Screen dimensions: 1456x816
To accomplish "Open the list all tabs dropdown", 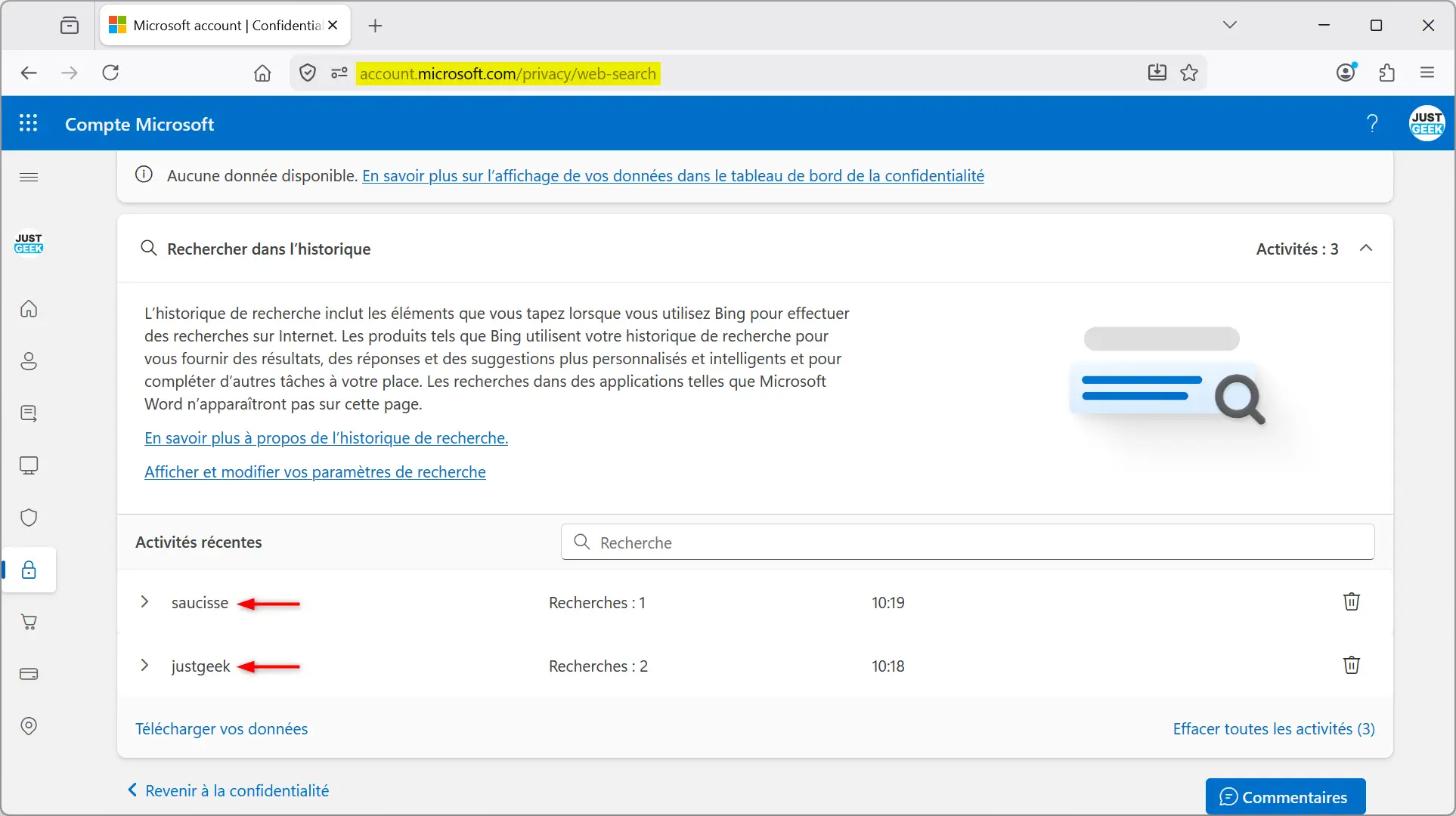I will coord(1230,26).
